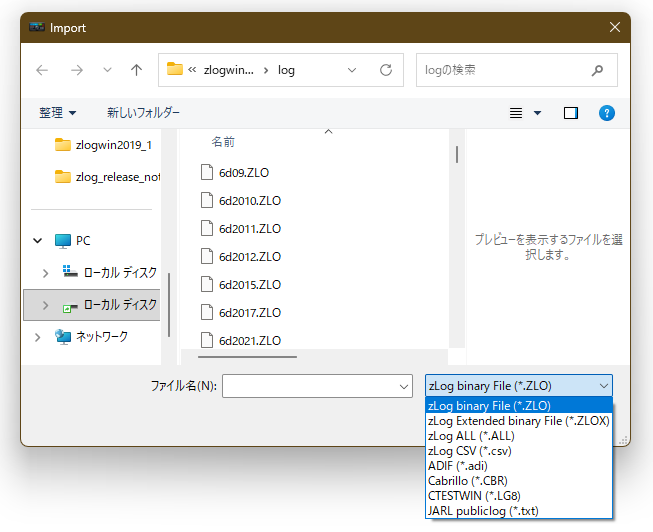Select PC in the navigation pane
The height and width of the screenshot is (532, 653).
(72, 240)
